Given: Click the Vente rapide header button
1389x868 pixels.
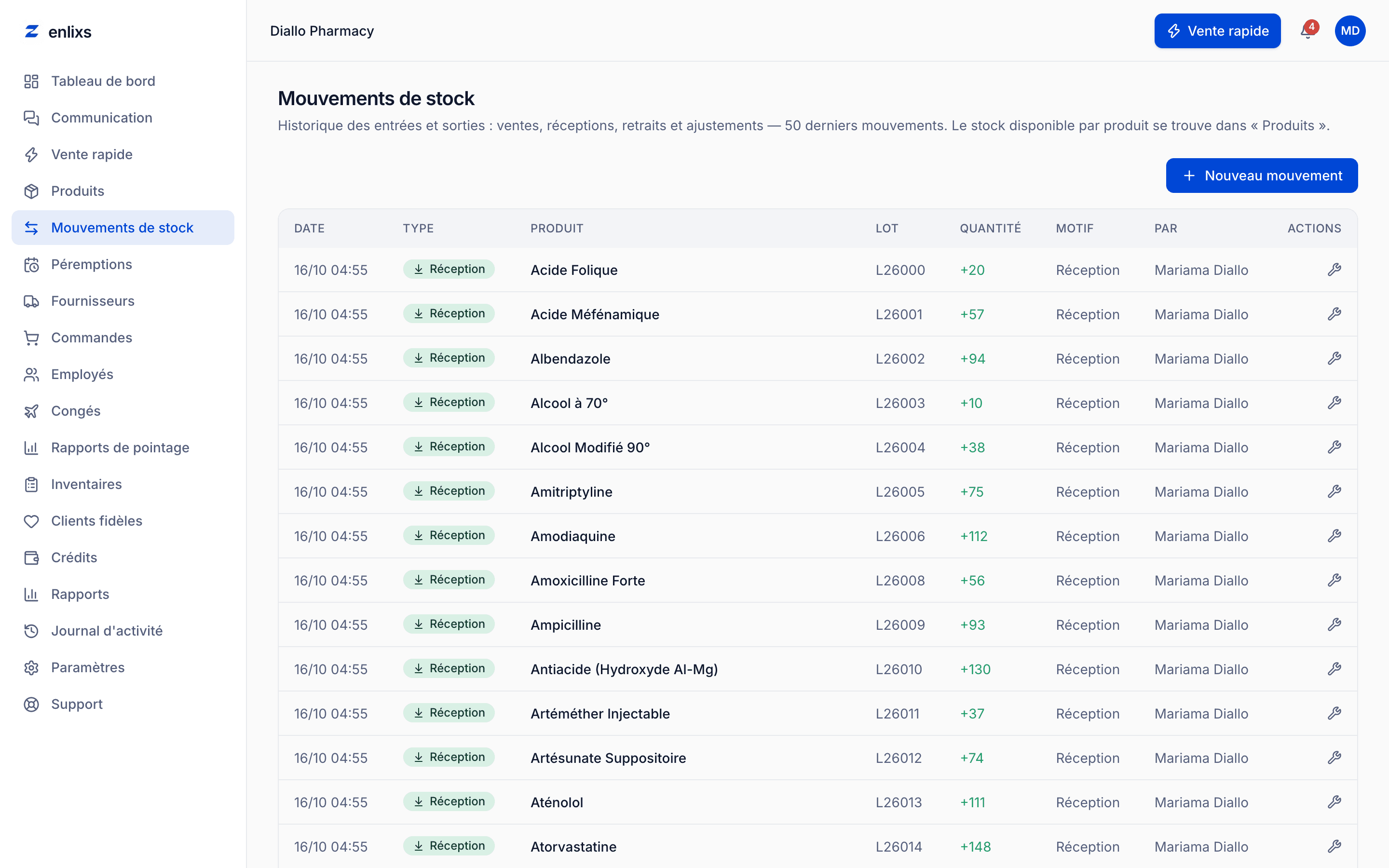Looking at the screenshot, I should click(1217, 31).
